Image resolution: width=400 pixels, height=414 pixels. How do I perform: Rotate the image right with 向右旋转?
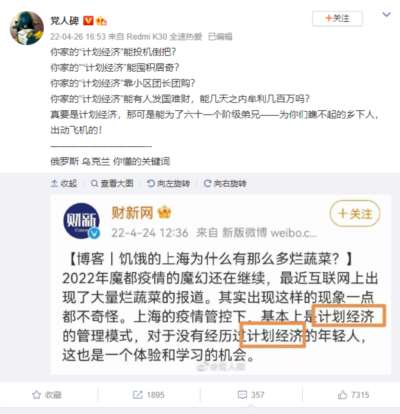pyautogui.click(x=225, y=183)
